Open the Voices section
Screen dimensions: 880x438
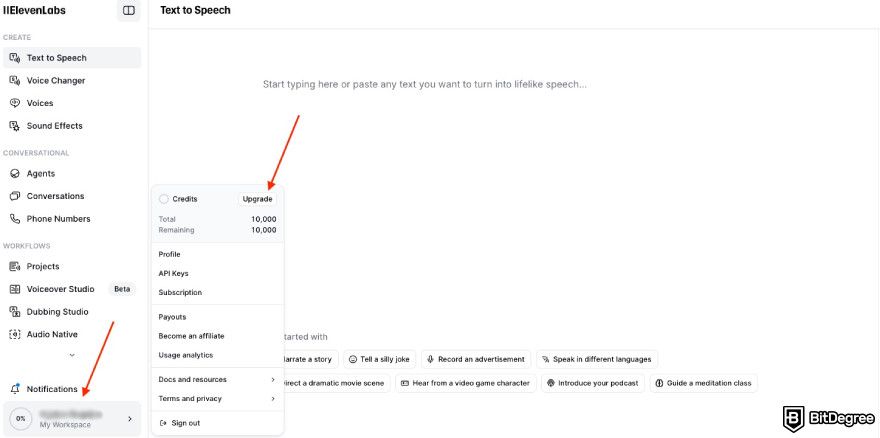[40, 103]
